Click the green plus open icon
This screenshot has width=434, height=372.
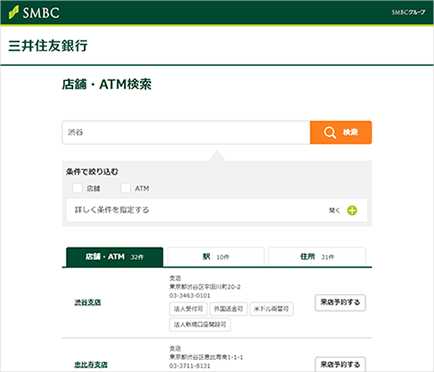tap(352, 210)
